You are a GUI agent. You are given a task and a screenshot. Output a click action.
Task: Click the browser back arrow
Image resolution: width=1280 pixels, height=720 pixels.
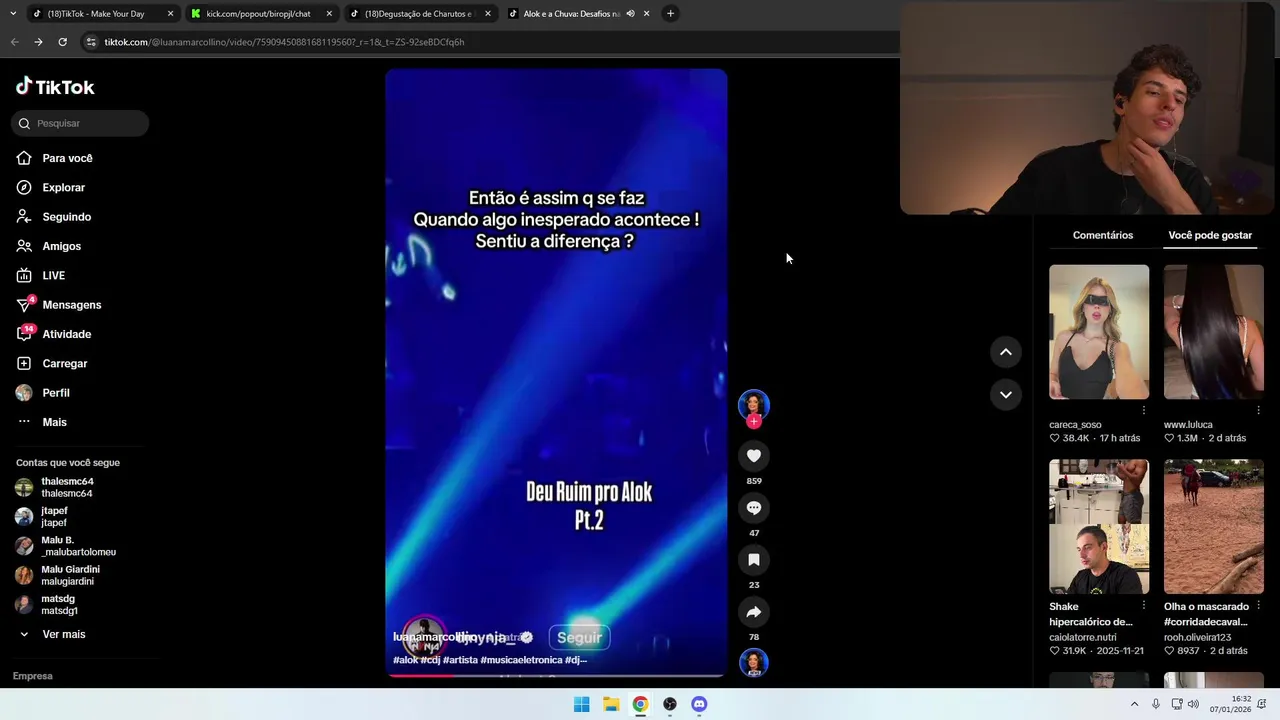click(15, 42)
